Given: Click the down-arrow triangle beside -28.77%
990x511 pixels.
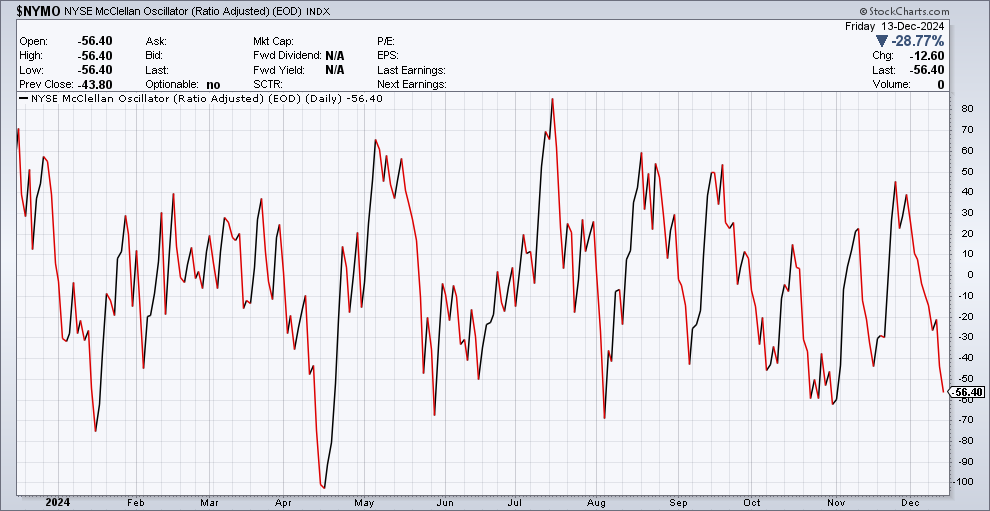Looking at the screenshot, I should [881, 41].
